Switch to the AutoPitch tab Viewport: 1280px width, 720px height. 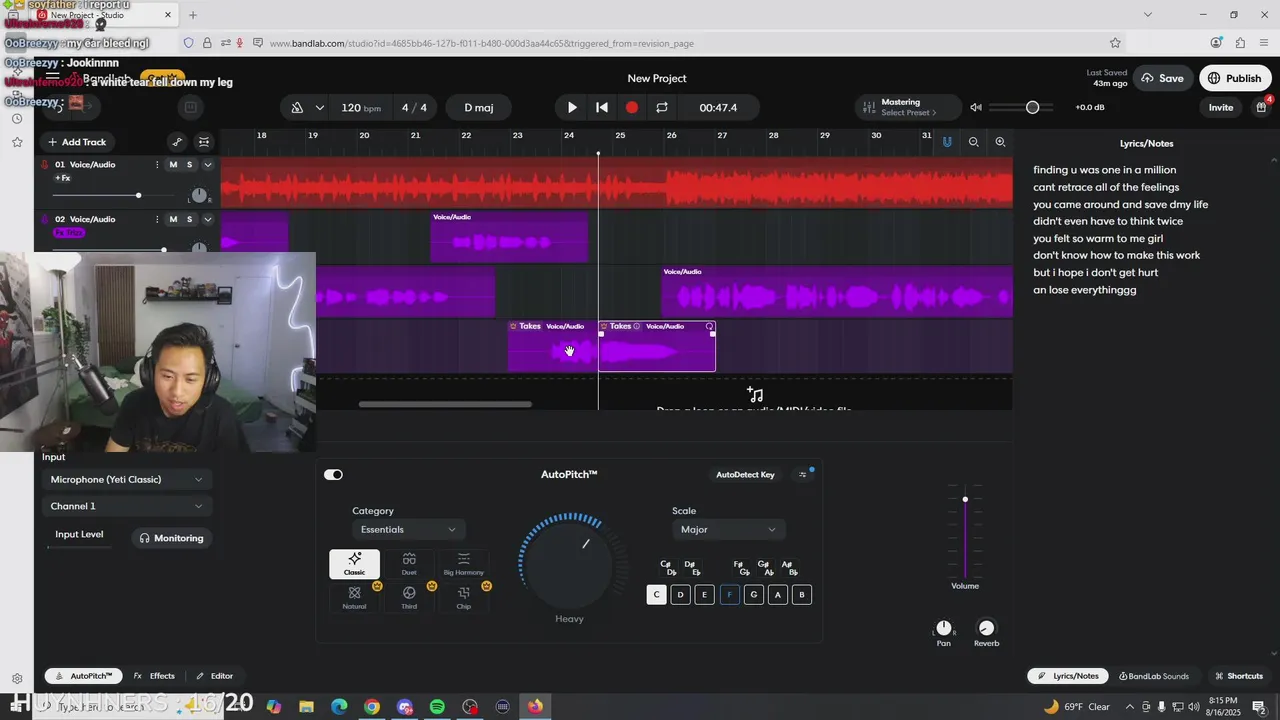pyautogui.click(x=83, y=676)
